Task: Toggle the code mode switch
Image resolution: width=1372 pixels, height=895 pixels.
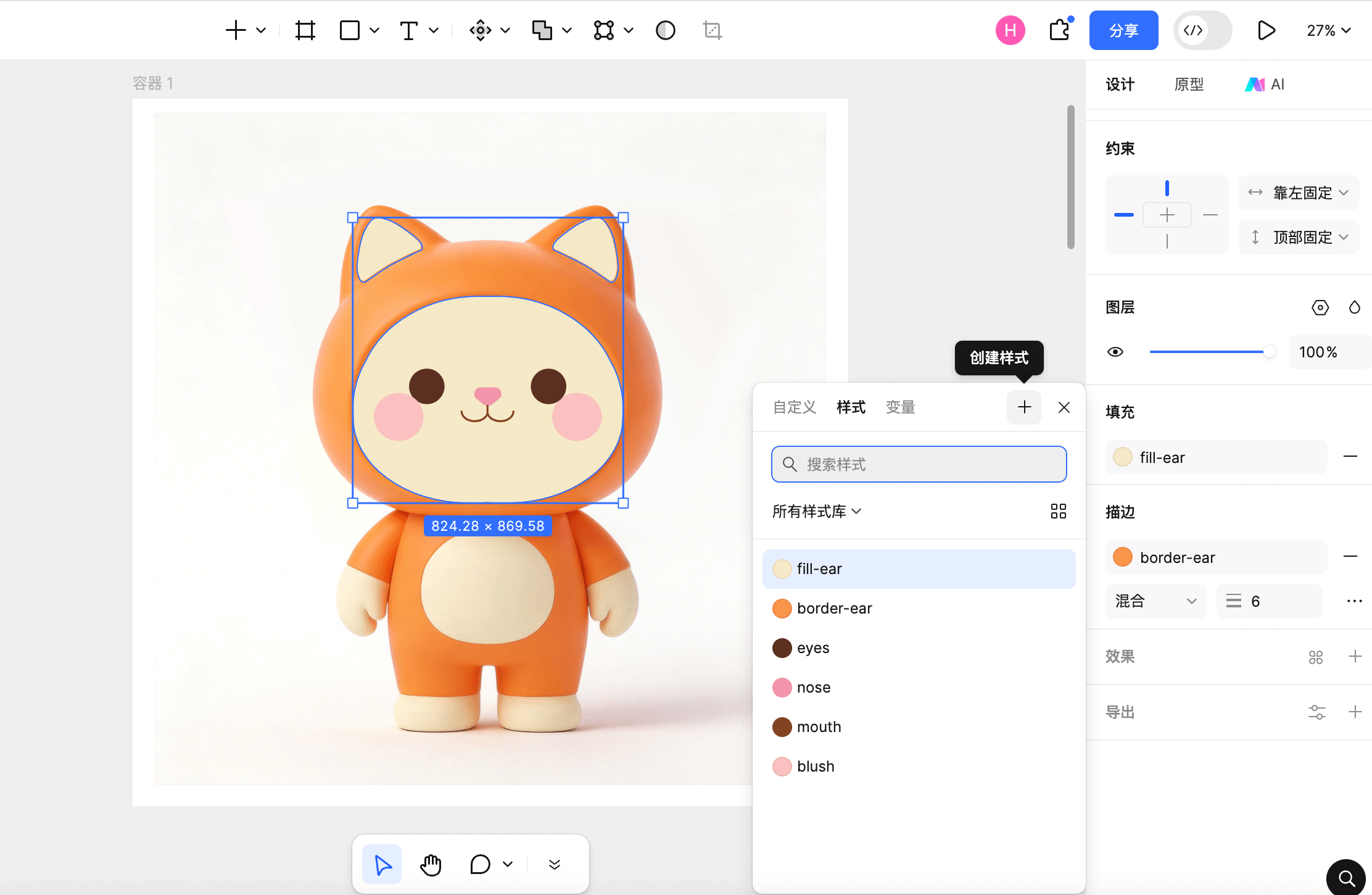Action: pyautogui.click(x=1202, y=30)
